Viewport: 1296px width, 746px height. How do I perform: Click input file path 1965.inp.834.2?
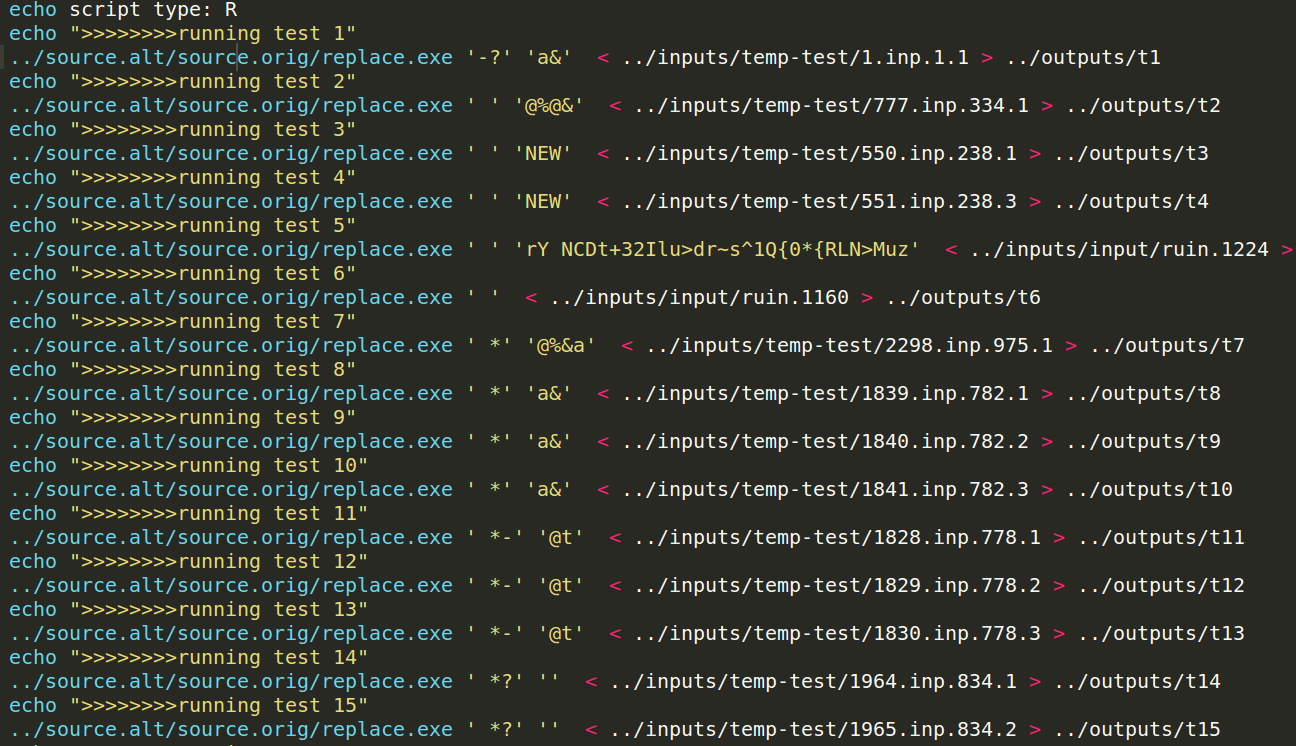pyautogui.click(x=813, y=729)
